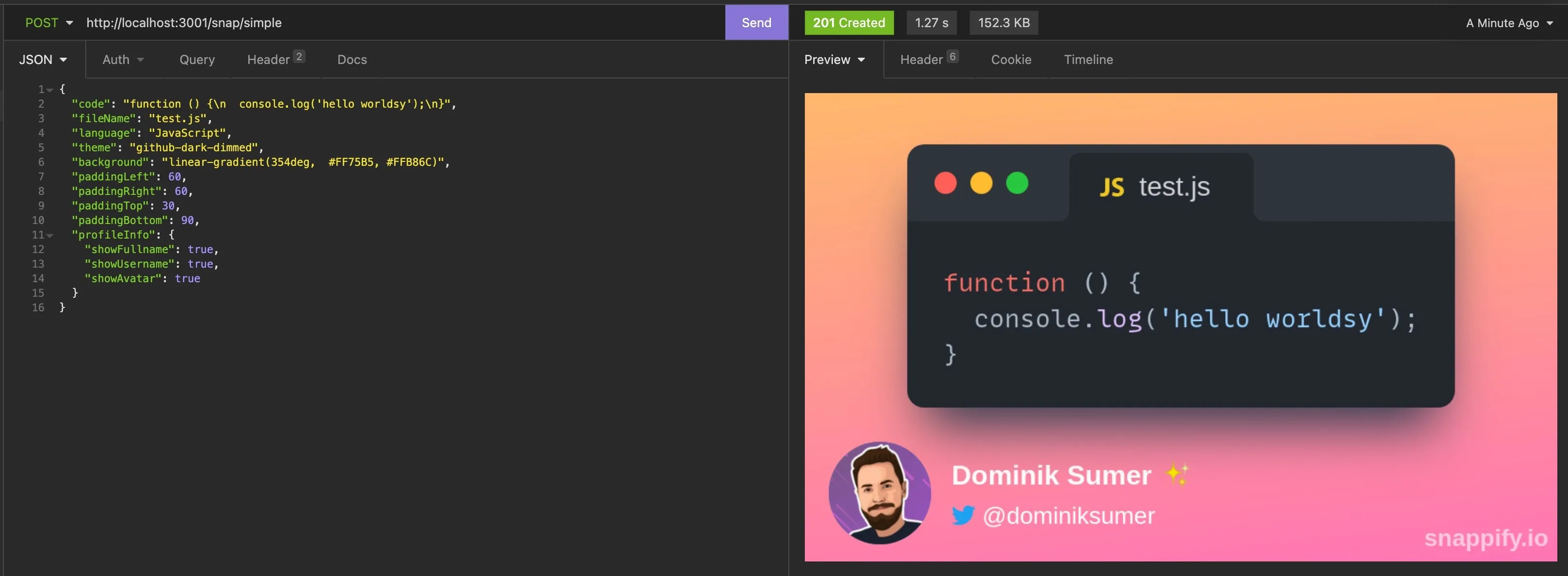Screen dimensions: 1568x576
Task: Click the 201 Created status badge
Action: point(848,22)
